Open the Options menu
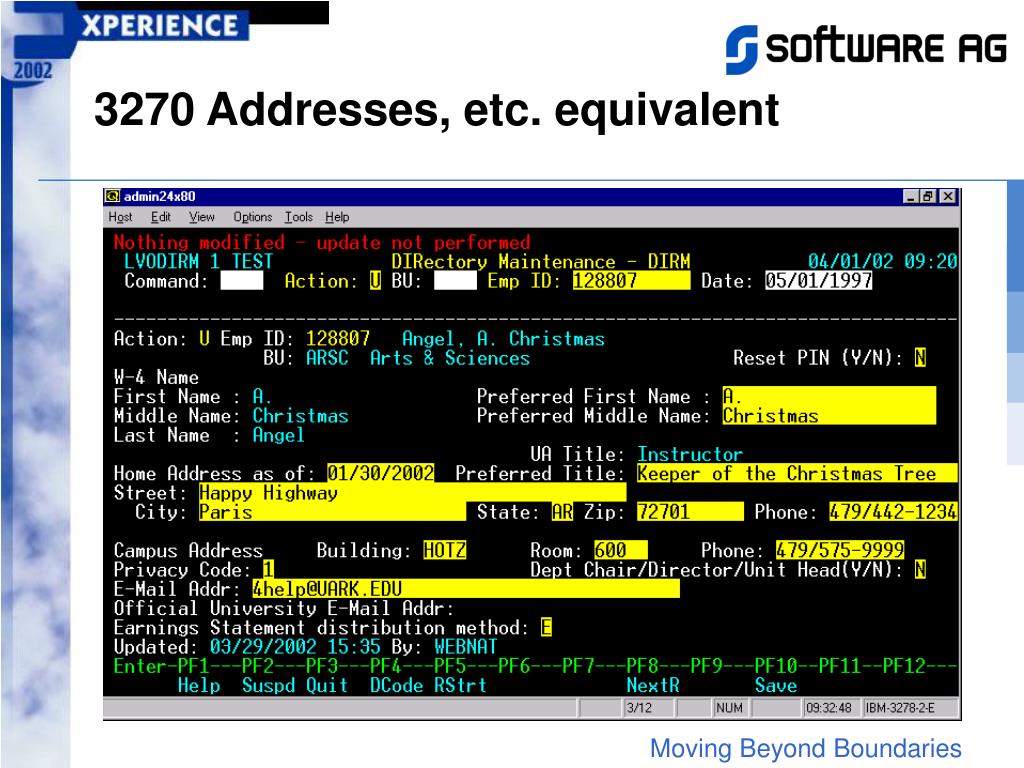 point(253,217)
